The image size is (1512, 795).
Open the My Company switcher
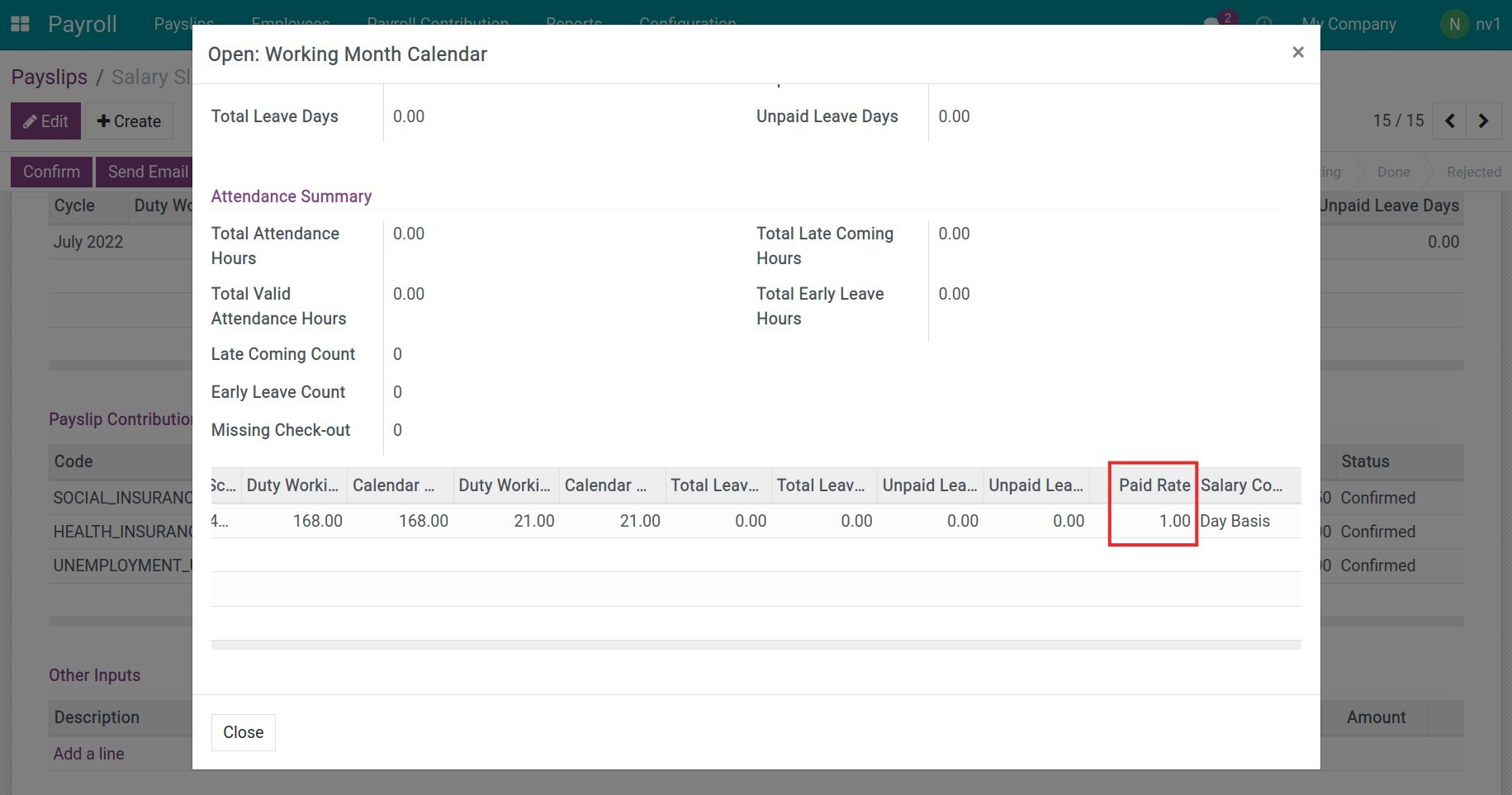pos(1349,24)
